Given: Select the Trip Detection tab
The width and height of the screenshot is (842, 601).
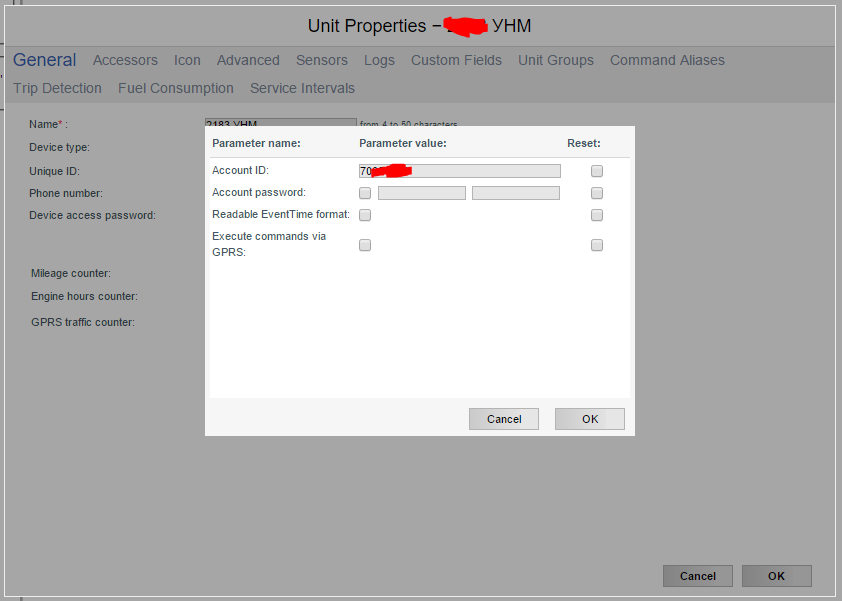Looking at the screenshot, I should click(58, 88).
